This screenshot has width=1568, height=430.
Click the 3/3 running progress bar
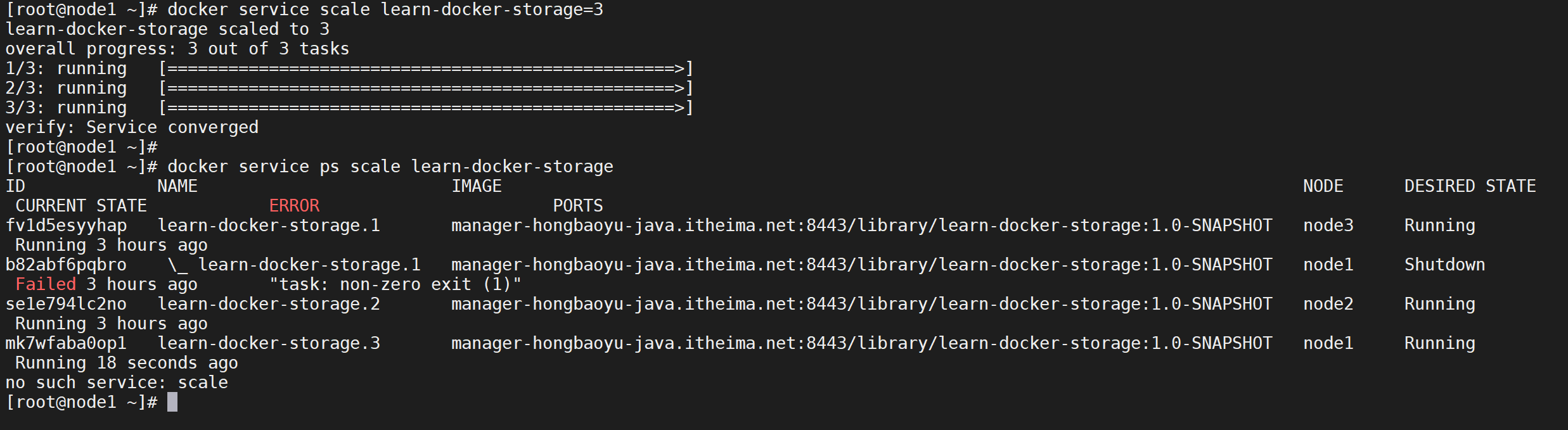click(x=426, y=108)
